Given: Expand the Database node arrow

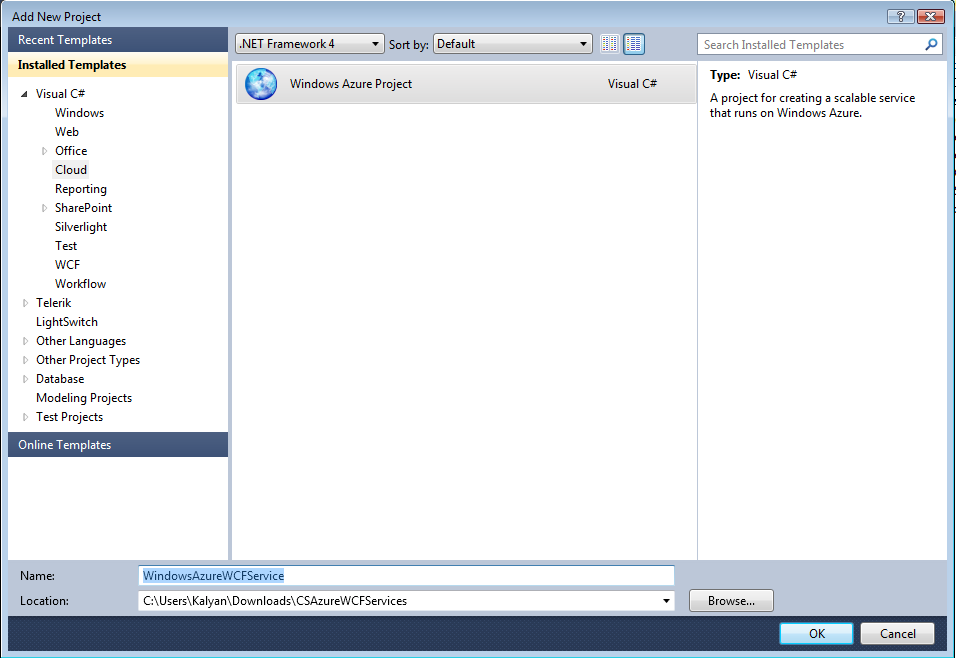Looking at the screenshot, I should (x=26, y=379).
